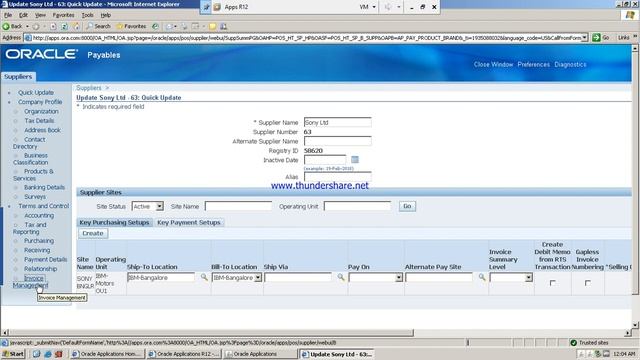Open the Edit menu

23,15
